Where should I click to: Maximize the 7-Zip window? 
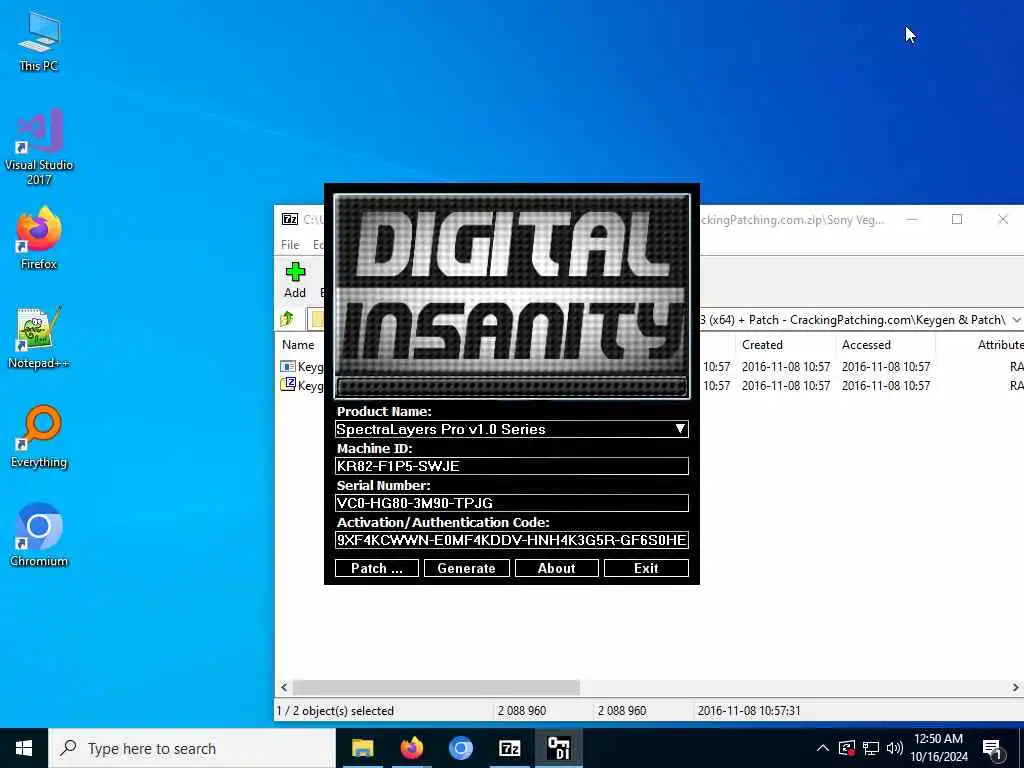[x=957, y=219]
